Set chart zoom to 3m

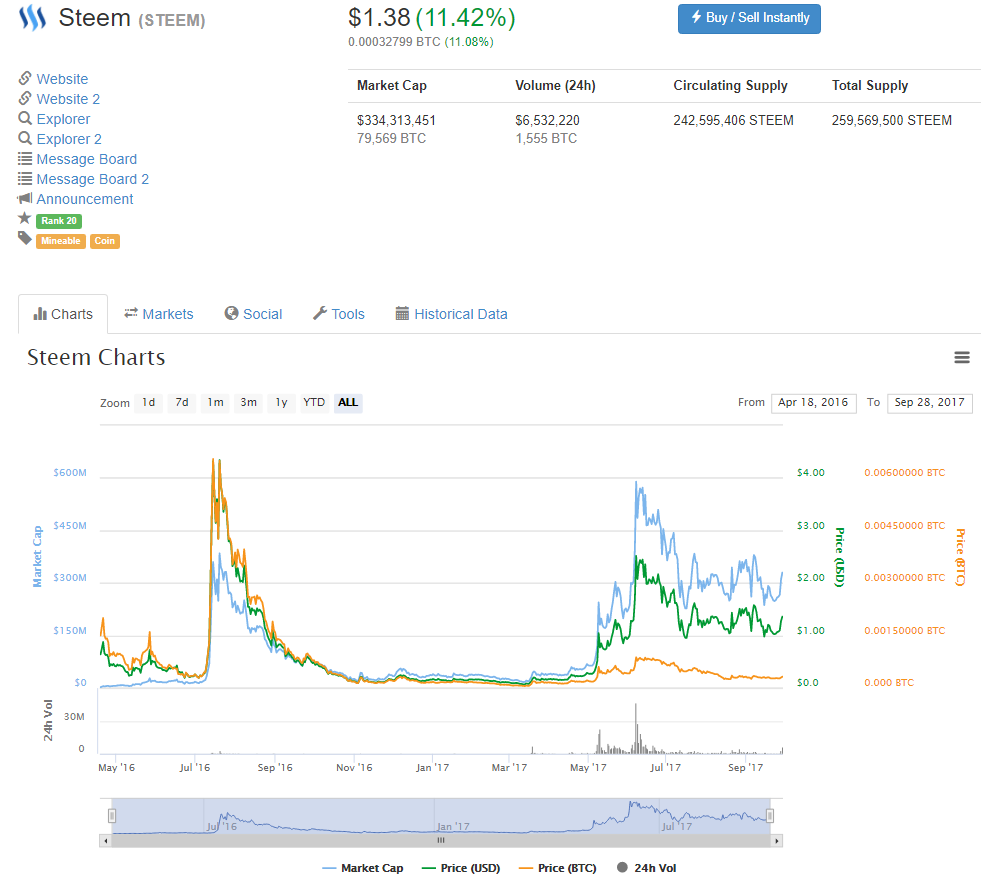249,403
